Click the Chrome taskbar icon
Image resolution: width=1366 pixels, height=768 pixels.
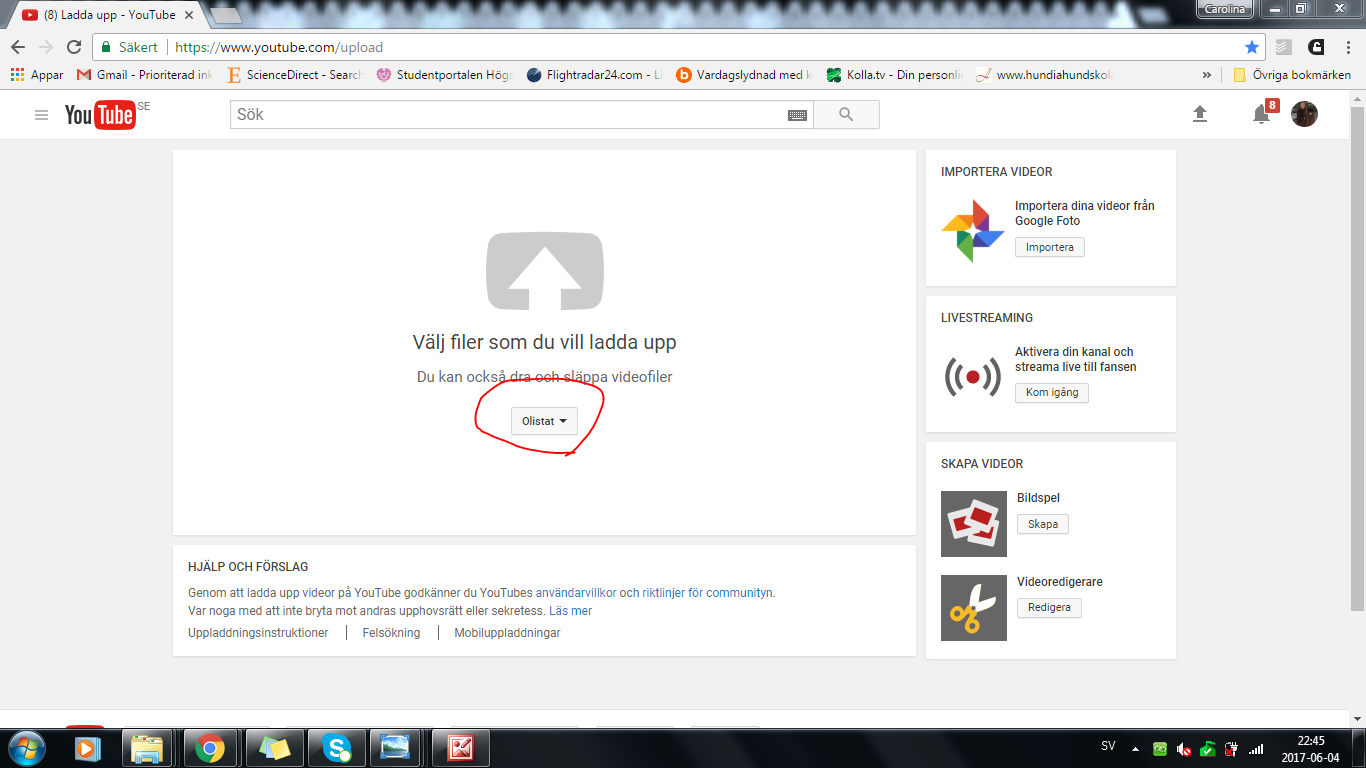[210, 748]
